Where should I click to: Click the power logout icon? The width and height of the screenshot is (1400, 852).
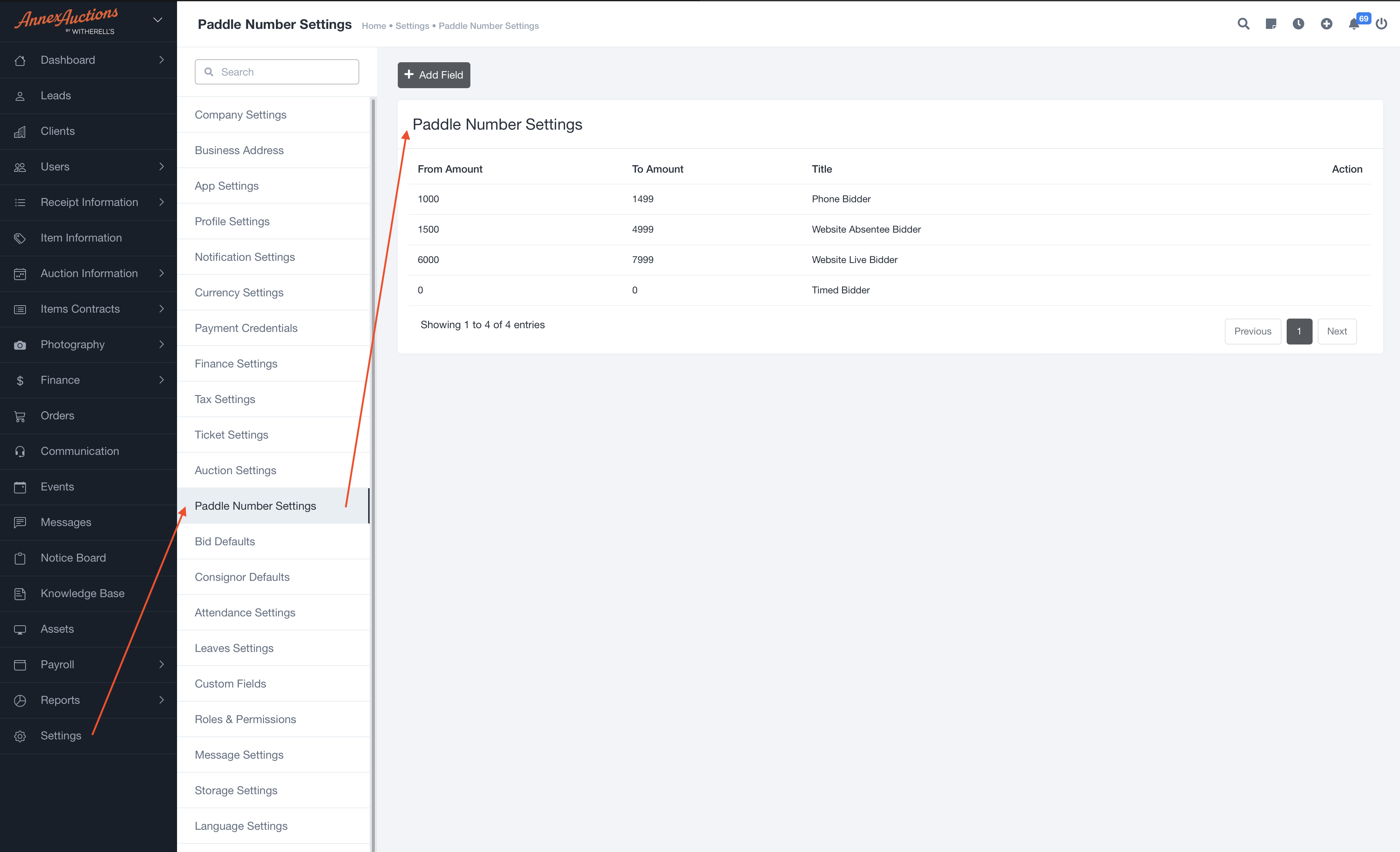(1381, 24)
